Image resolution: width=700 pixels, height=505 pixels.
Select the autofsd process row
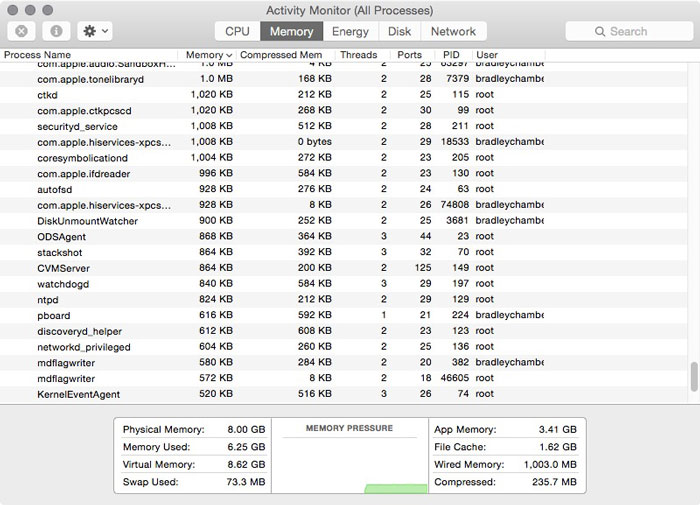pyautogui.click(x=343, y=189)
